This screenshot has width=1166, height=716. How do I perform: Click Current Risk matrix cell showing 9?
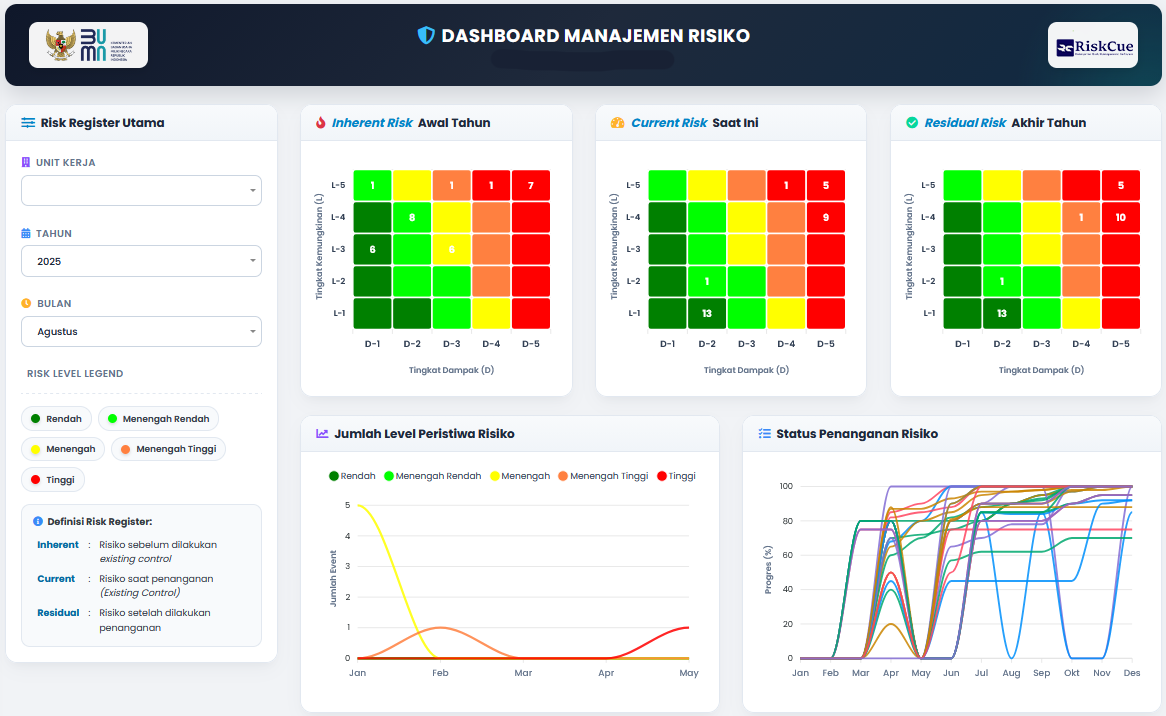825,217
